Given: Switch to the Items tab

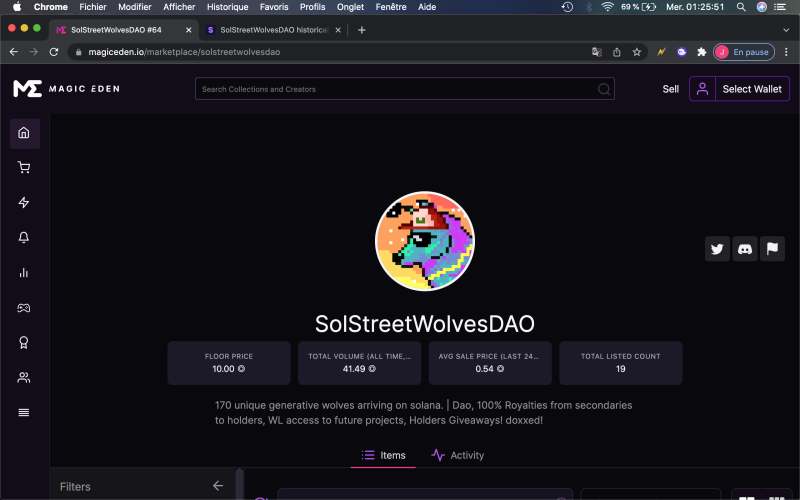Looking at the screenshot, I should pos(383,455).
